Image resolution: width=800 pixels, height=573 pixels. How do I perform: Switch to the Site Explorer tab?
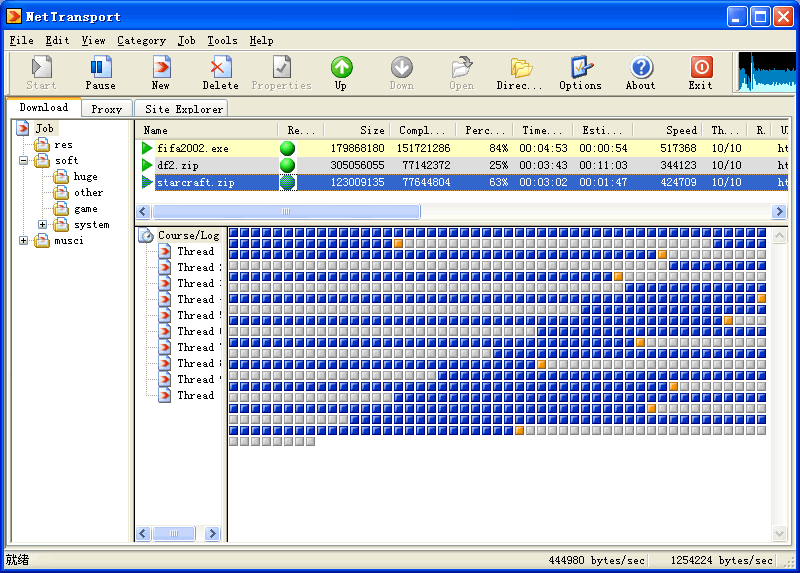(x=184, y=109)
